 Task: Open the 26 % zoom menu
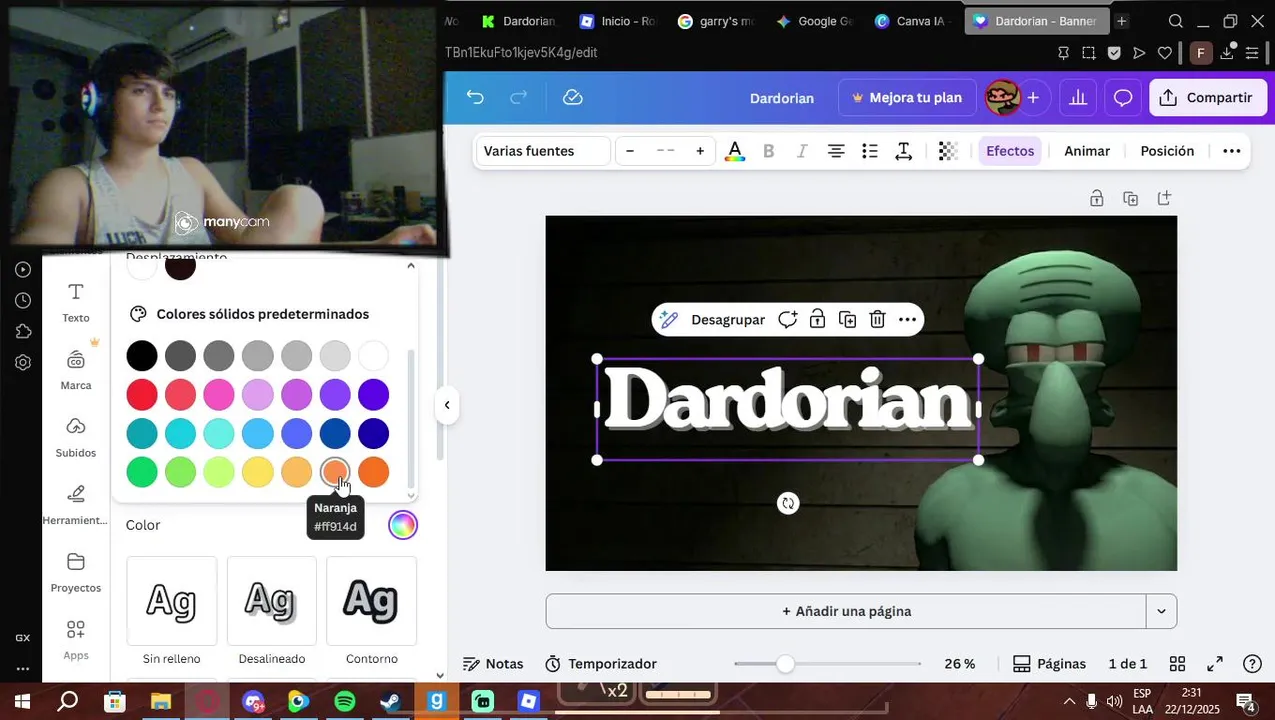click(x=960, y=664)
